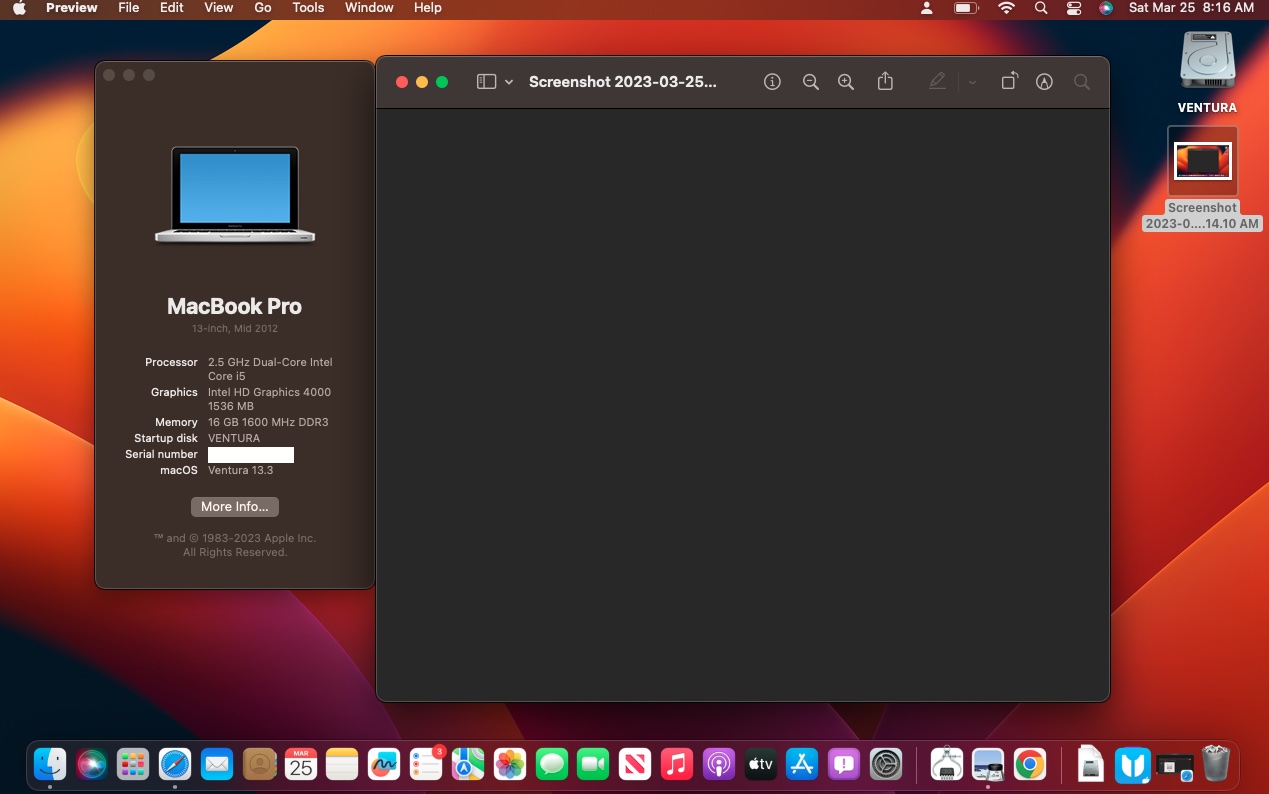Select the 'Ventura 13.3' macOS version text

point(240,470)
